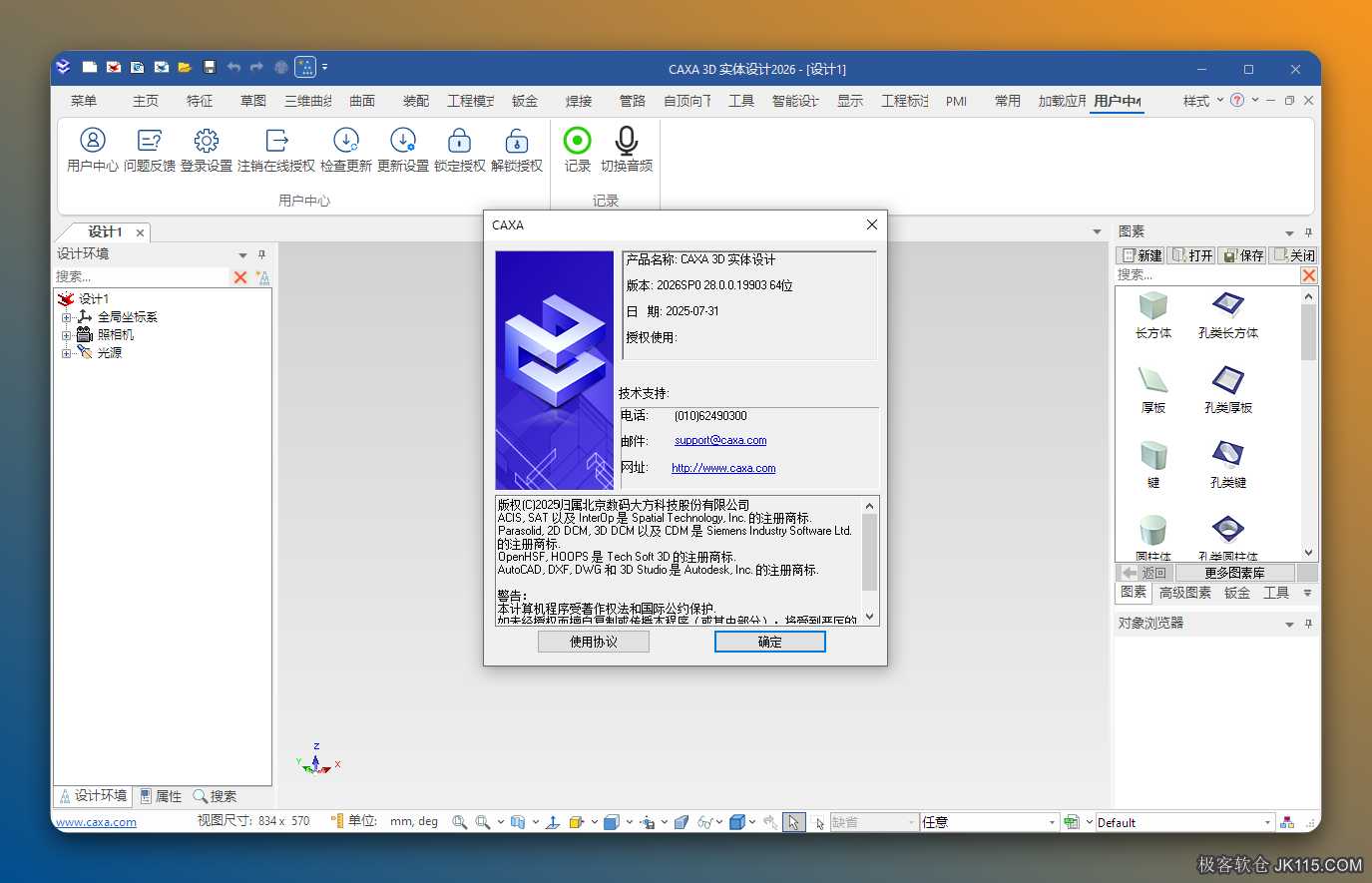Open the 任意 selection filter combo box
1372x883 pixels.
tap(989, 822)
